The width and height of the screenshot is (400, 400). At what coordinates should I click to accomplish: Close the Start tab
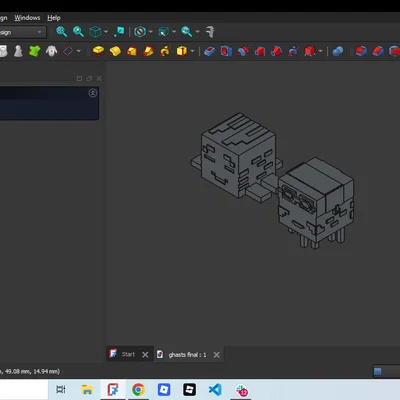145,355
